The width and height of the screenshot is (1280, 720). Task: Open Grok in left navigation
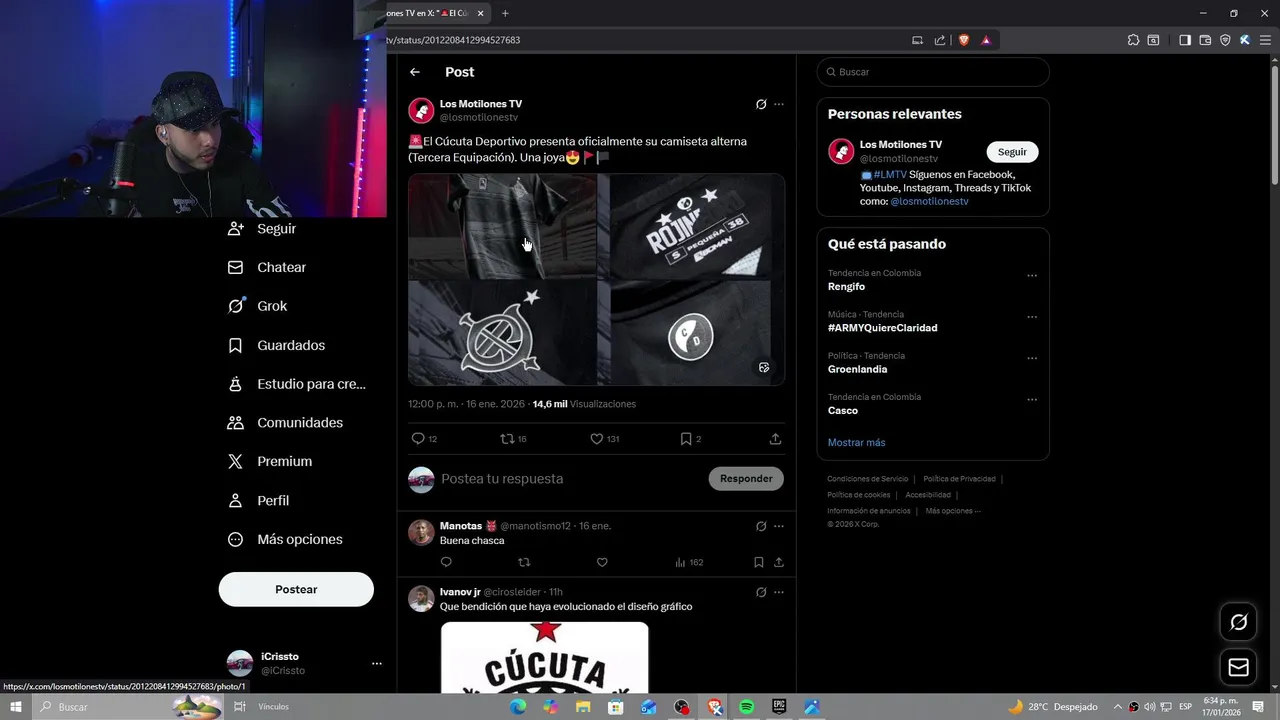pyautogui.click(x=258, y=306)
